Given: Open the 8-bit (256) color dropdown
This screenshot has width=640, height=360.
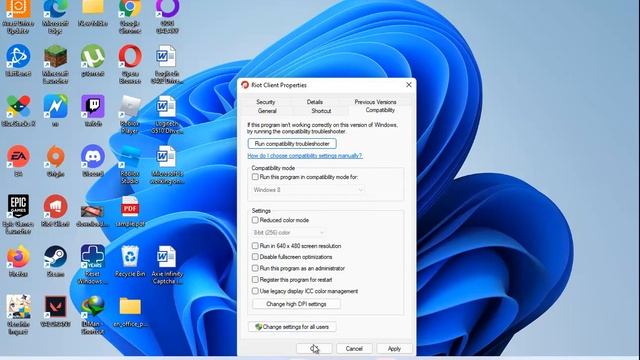Looking at the screenshot, I should pyautogui.click(x=289, y=232).
